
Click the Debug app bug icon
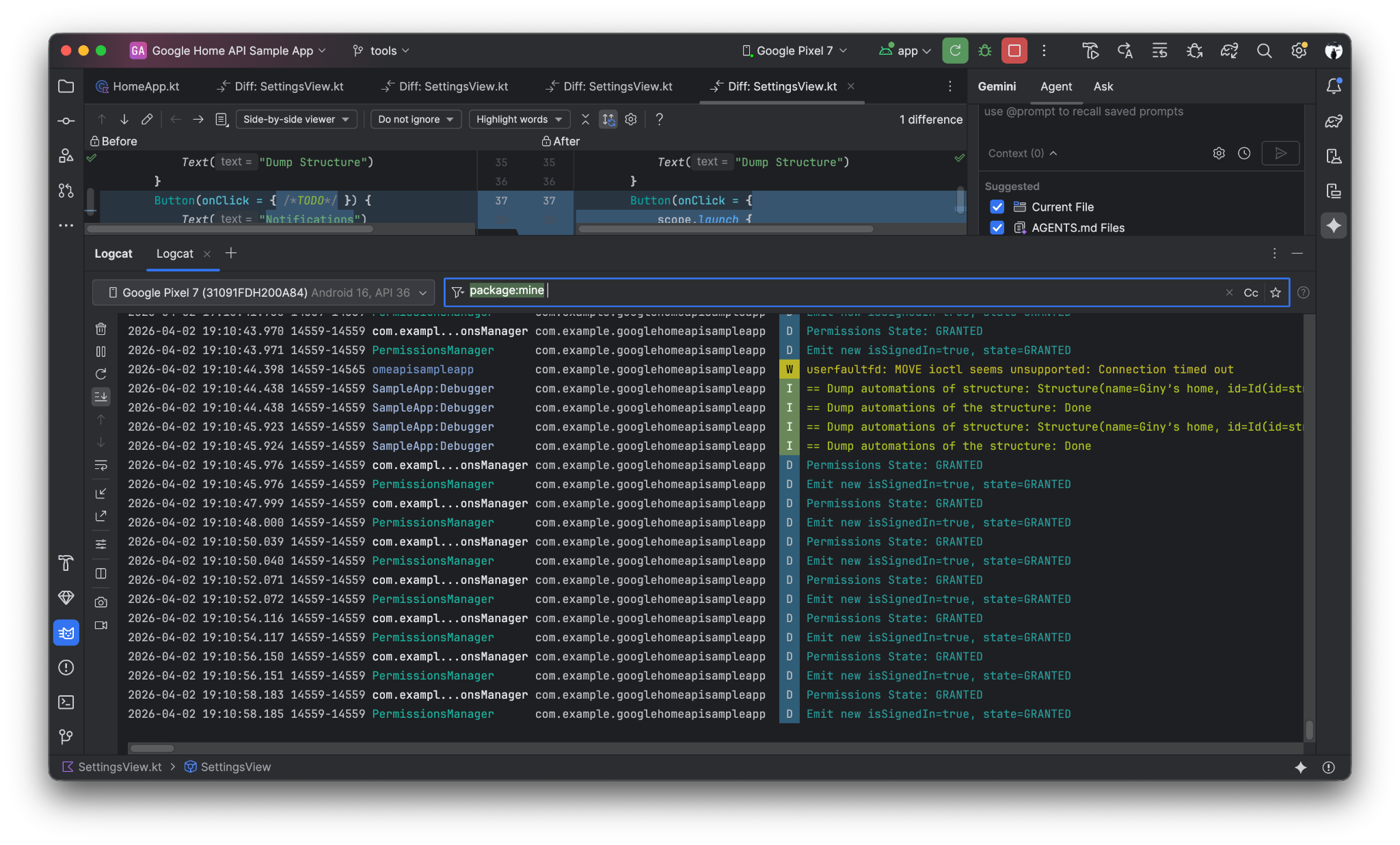click(x=985, y=51)
